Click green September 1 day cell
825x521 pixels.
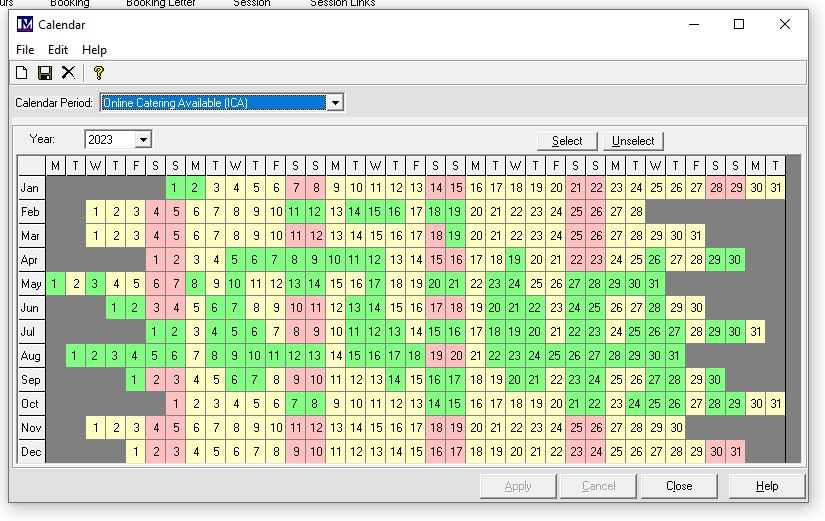tap(135, 380)
